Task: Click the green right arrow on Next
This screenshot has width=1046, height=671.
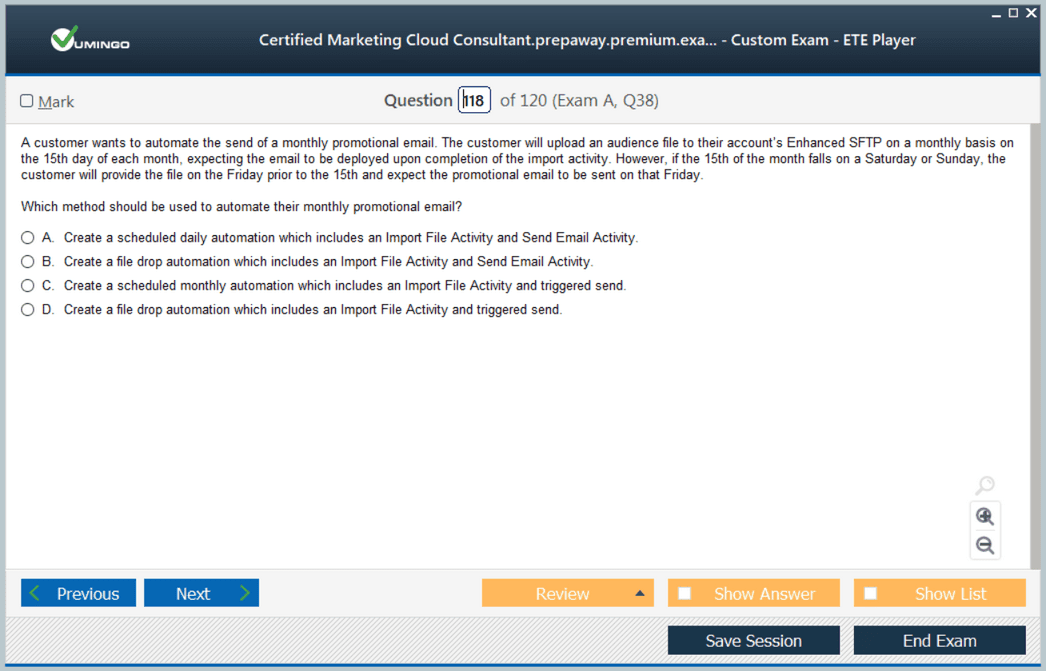Action: [x=244, y=593]
